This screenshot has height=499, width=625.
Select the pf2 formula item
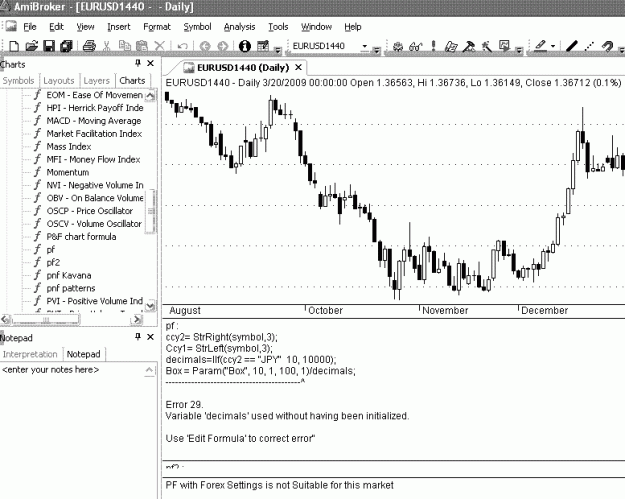53,262
